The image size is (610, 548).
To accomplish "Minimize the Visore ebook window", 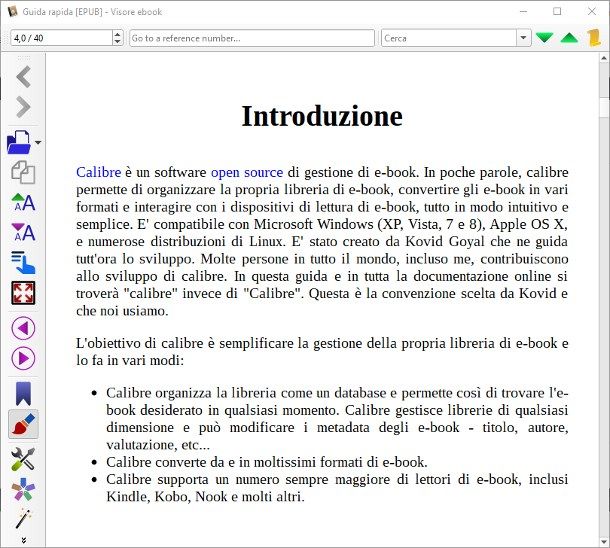I will [x=523, y=11].
